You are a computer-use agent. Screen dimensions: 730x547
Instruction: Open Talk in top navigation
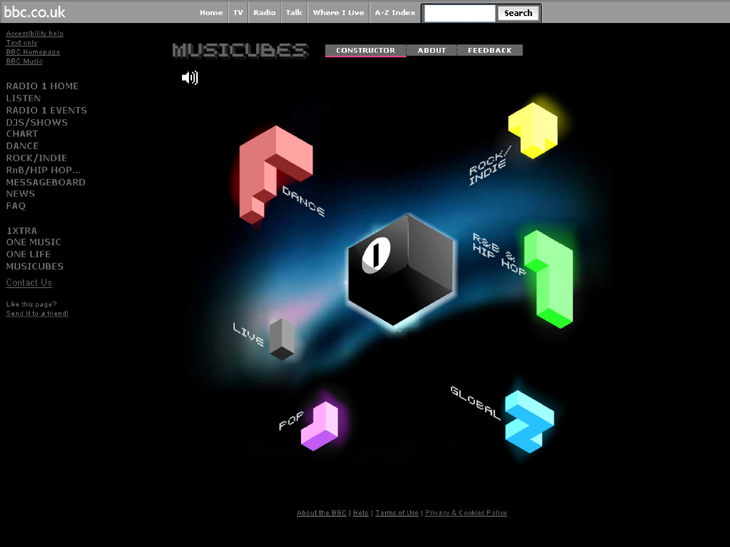pyautogui.click(x=294, y=13)
